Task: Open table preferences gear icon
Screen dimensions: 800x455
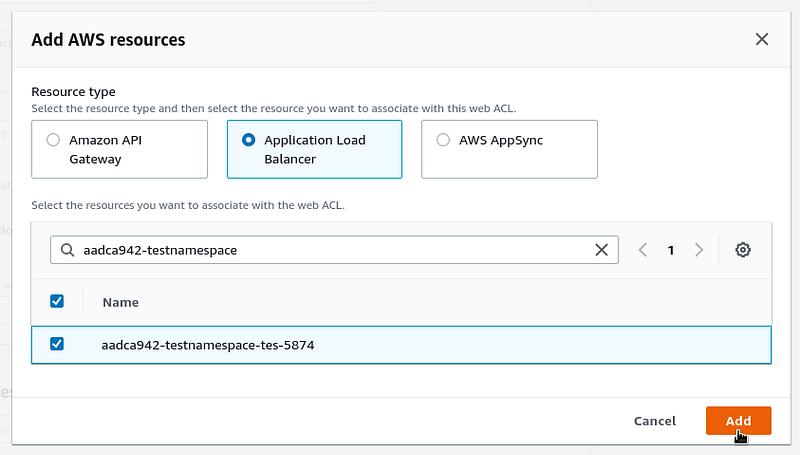Action: coord(743,250)
